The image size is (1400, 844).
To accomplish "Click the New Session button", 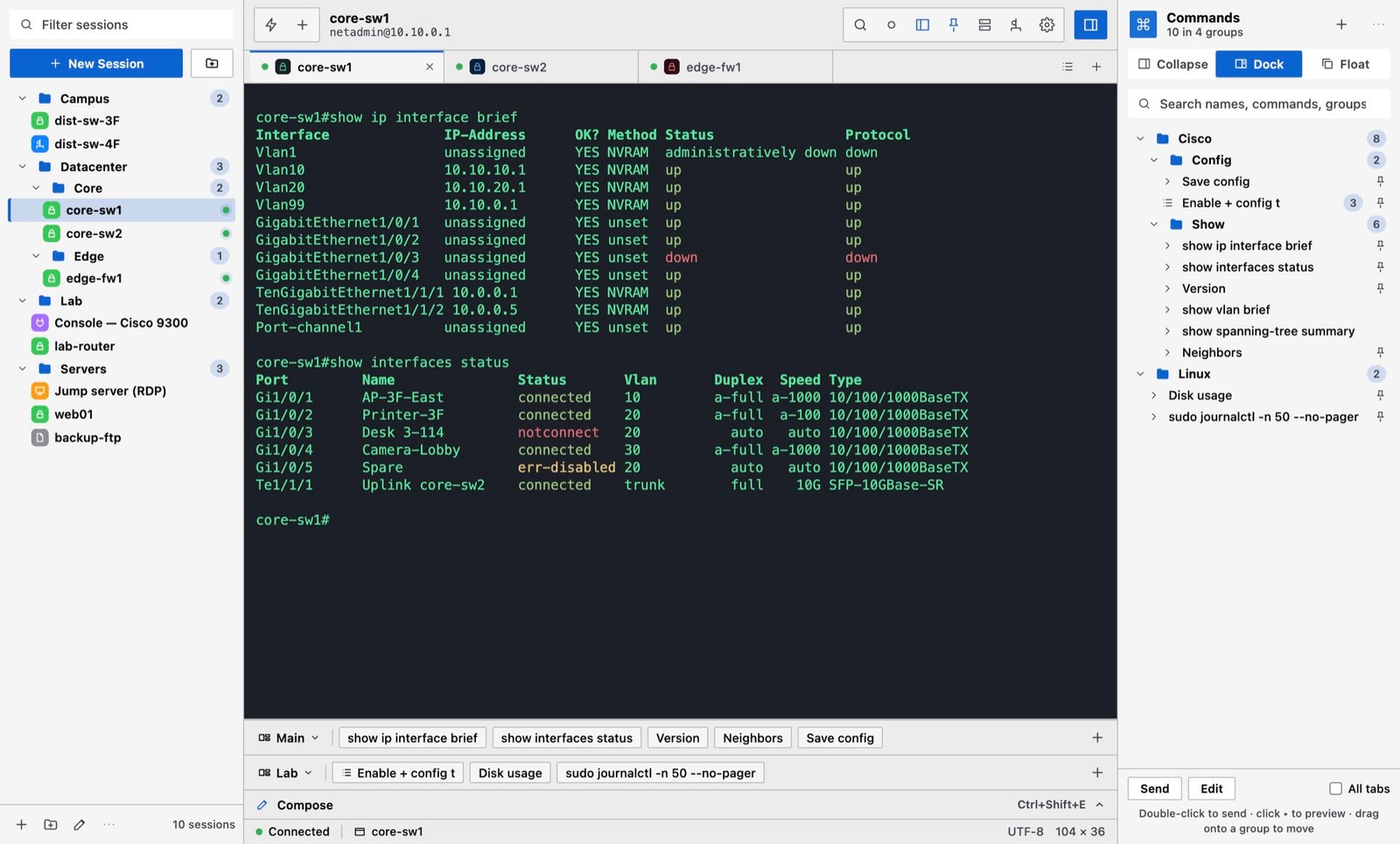I will [x=96, y=63].
